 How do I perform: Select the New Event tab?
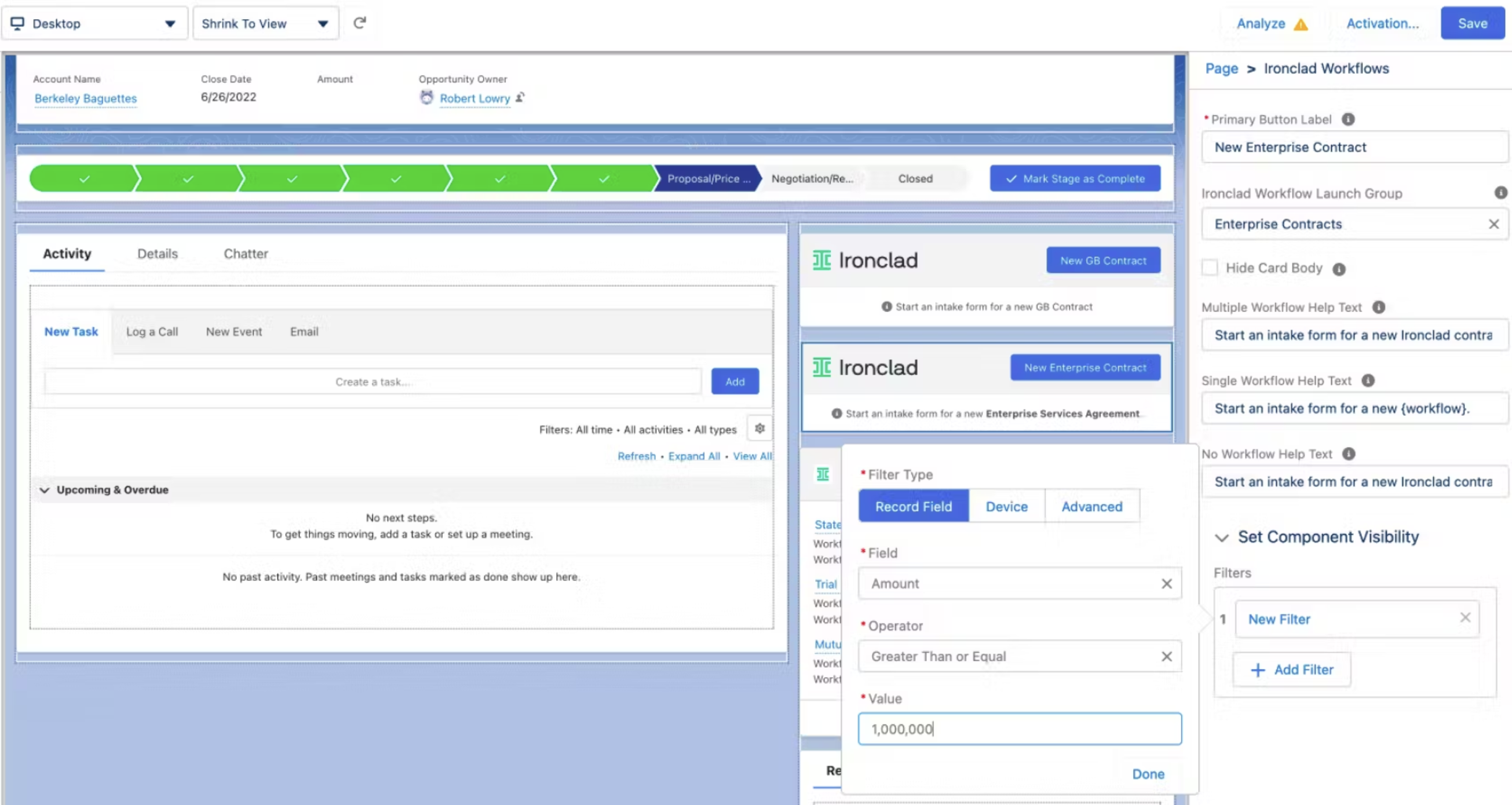tap(233, 332)
